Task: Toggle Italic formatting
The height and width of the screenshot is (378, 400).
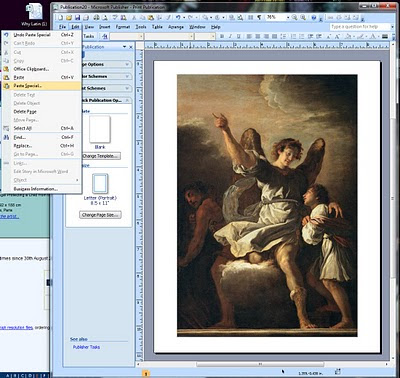Action: [x=230, y=36]
